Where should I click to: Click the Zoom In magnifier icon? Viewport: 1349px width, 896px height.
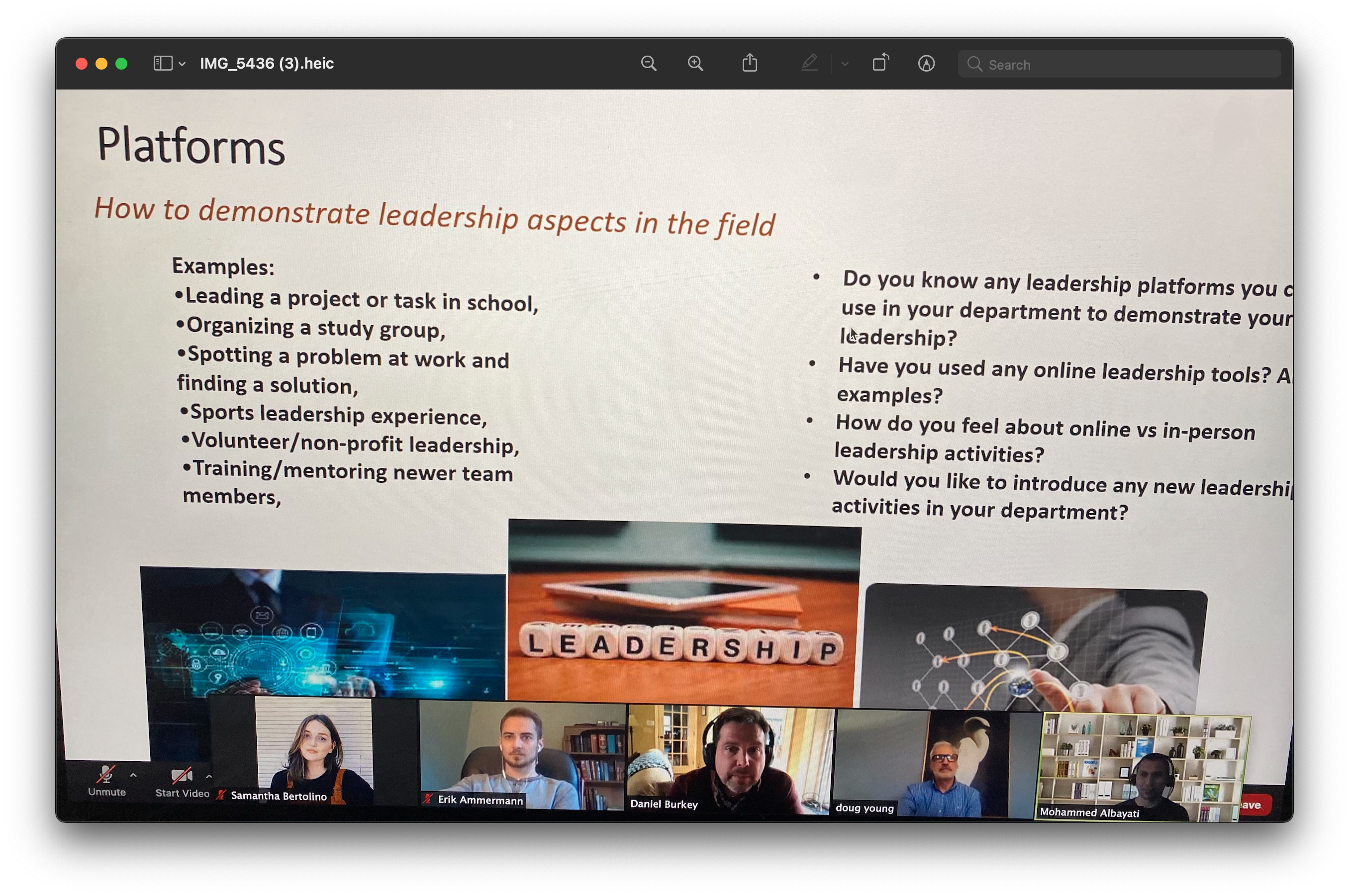click(695, 64)
